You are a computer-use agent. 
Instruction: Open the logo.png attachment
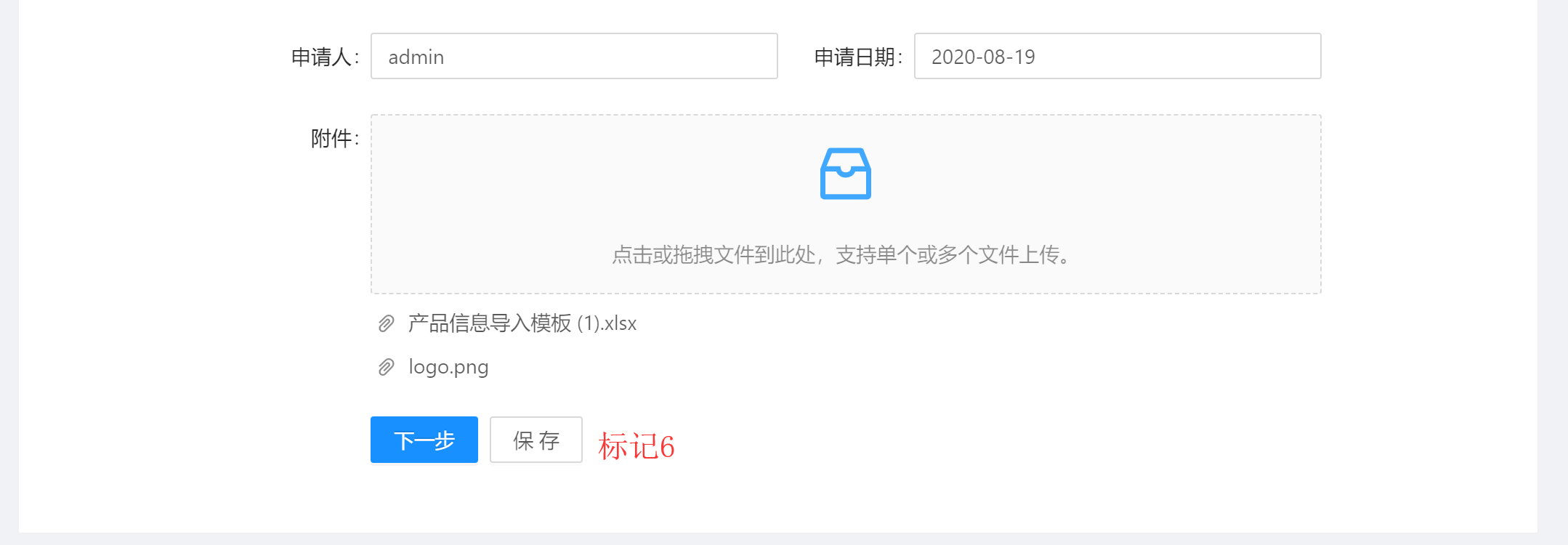[x=448, y=367]
